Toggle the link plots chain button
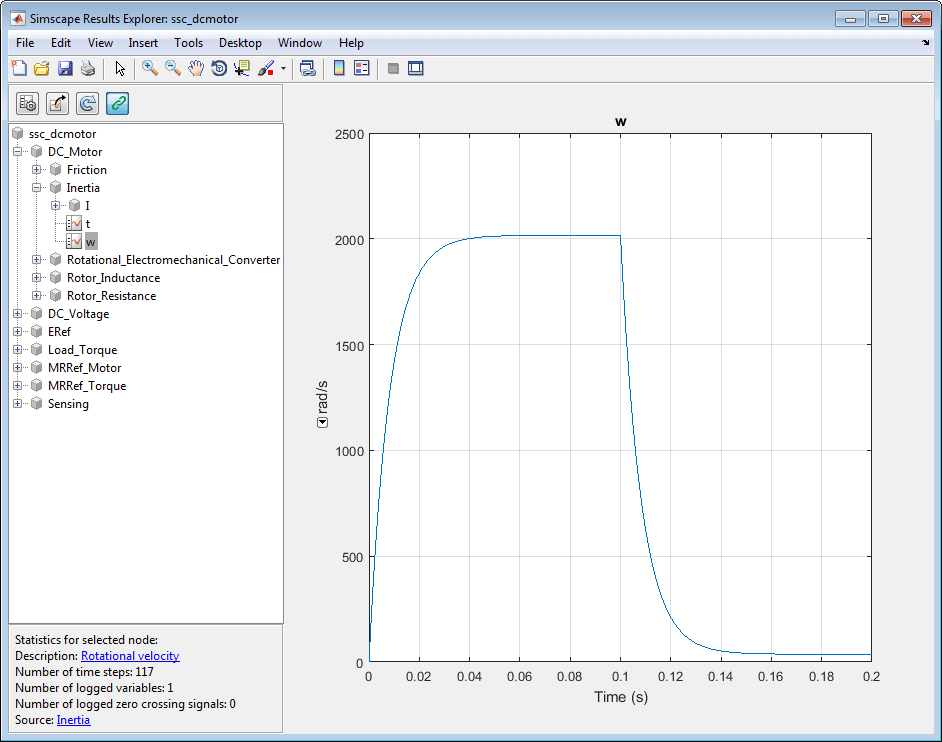 pos(118,103)
